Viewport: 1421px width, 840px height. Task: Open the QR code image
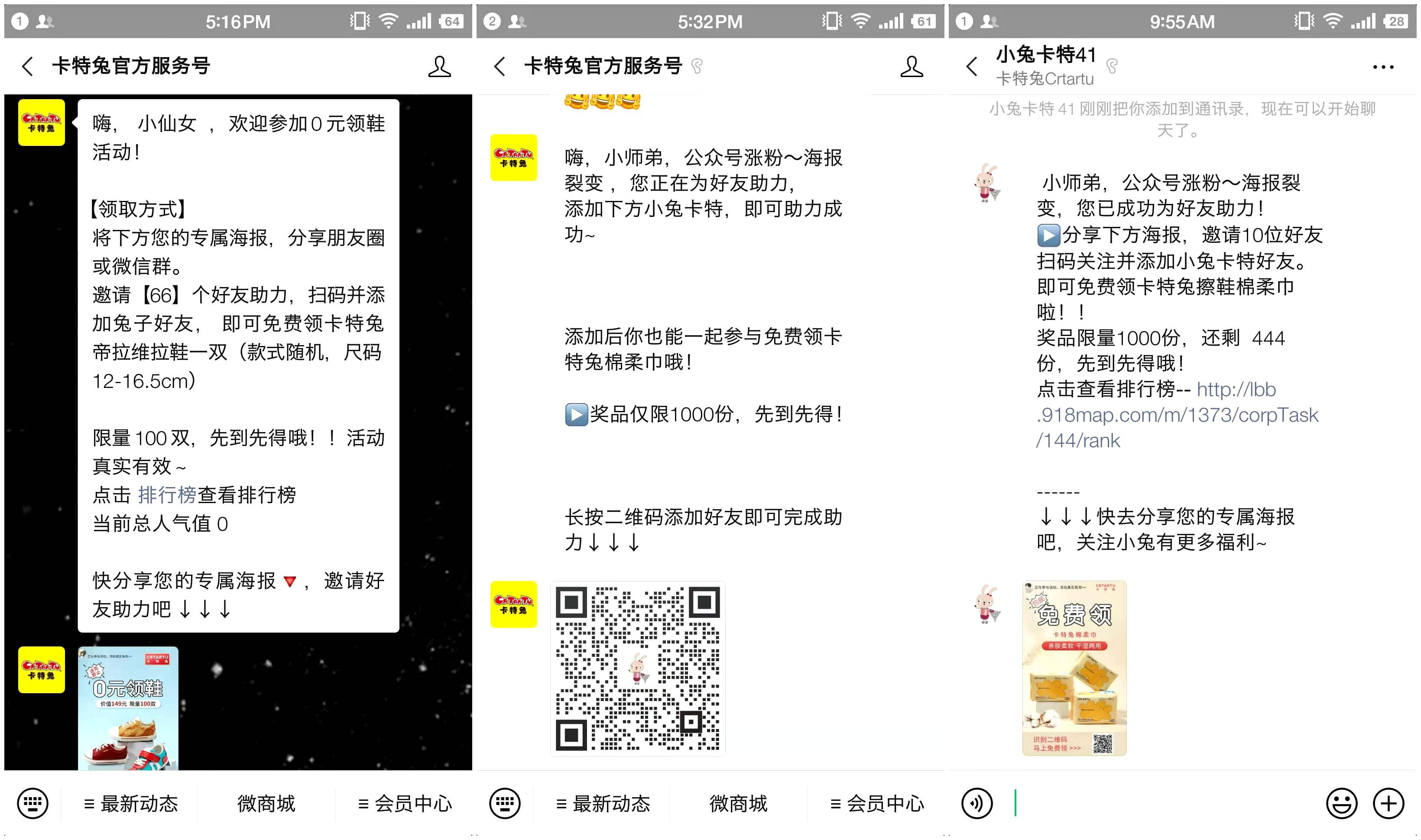click(638, 669)
